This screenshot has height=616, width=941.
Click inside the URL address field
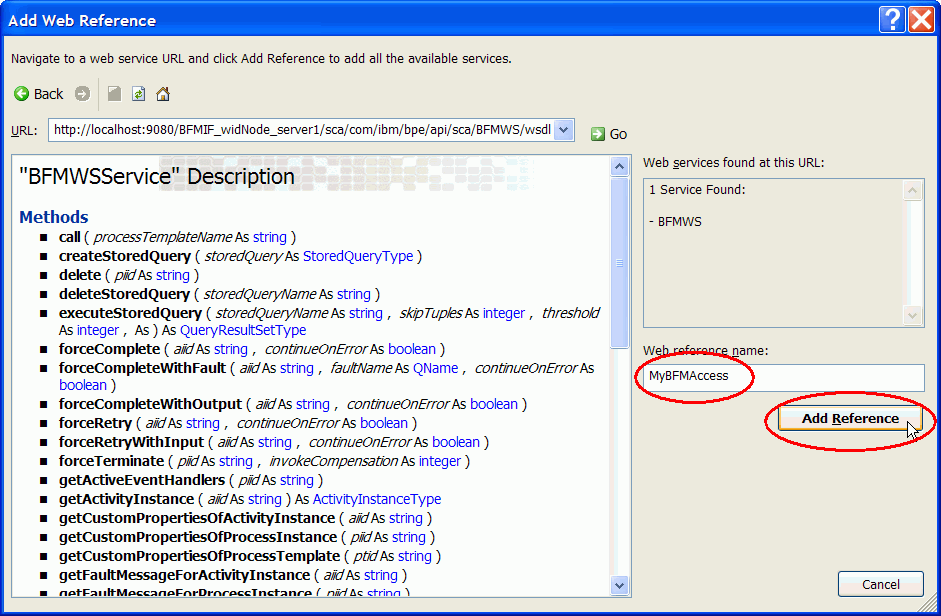tap(302, 130)
